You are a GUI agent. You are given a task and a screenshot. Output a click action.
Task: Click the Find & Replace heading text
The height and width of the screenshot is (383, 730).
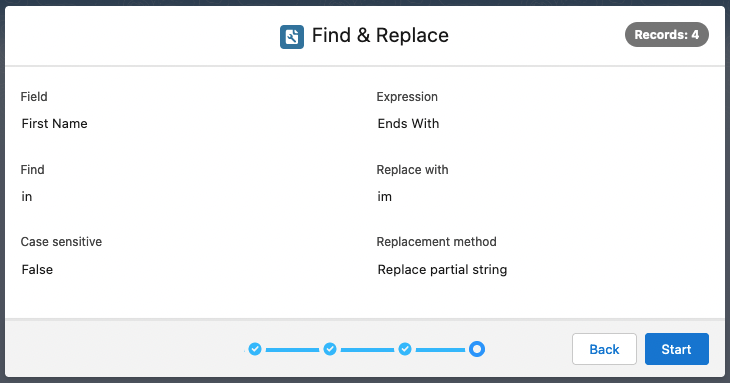(x=380, y=35)
